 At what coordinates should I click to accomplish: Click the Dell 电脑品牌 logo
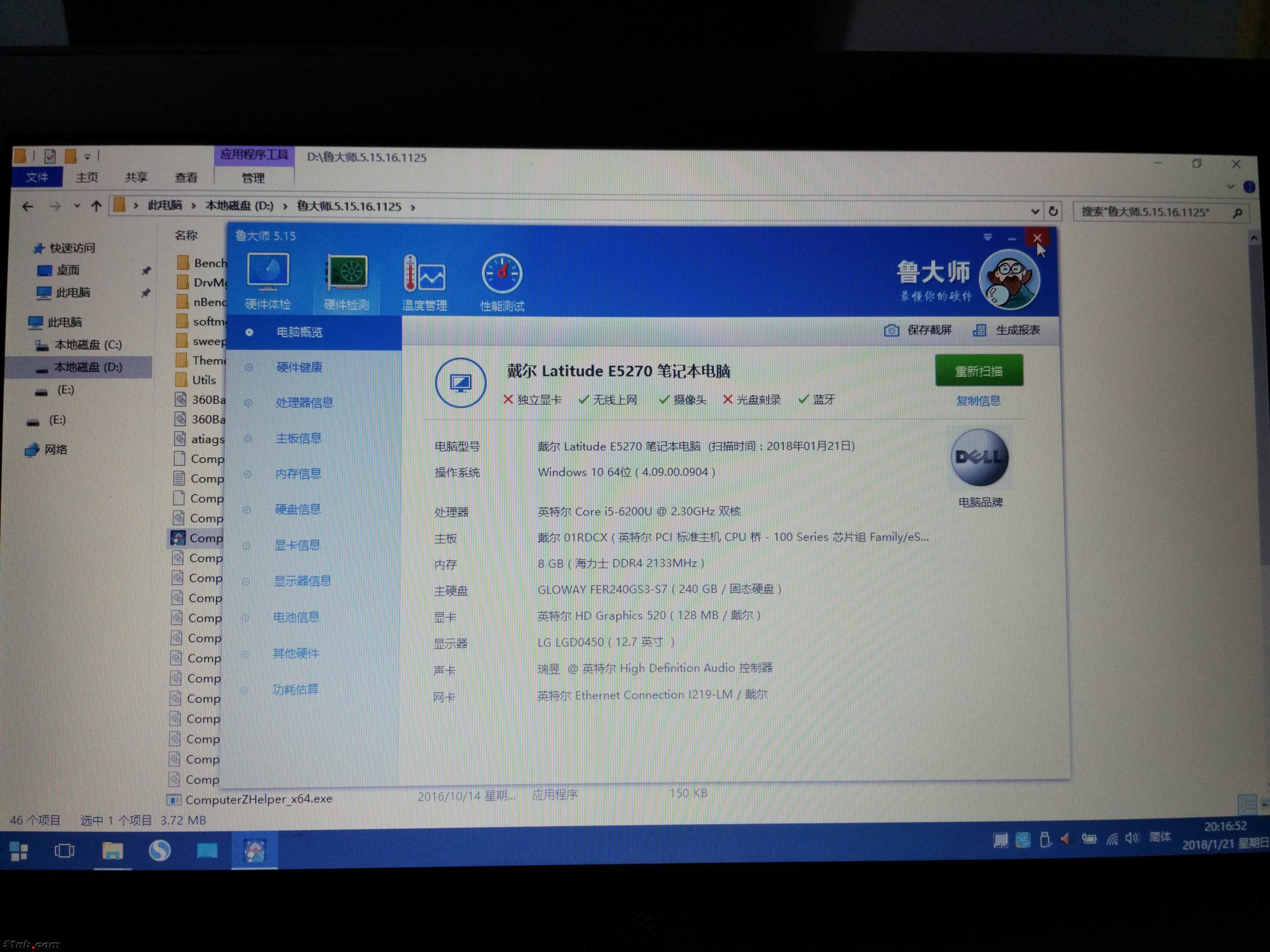pyautogui.click(x=979, y=457)
